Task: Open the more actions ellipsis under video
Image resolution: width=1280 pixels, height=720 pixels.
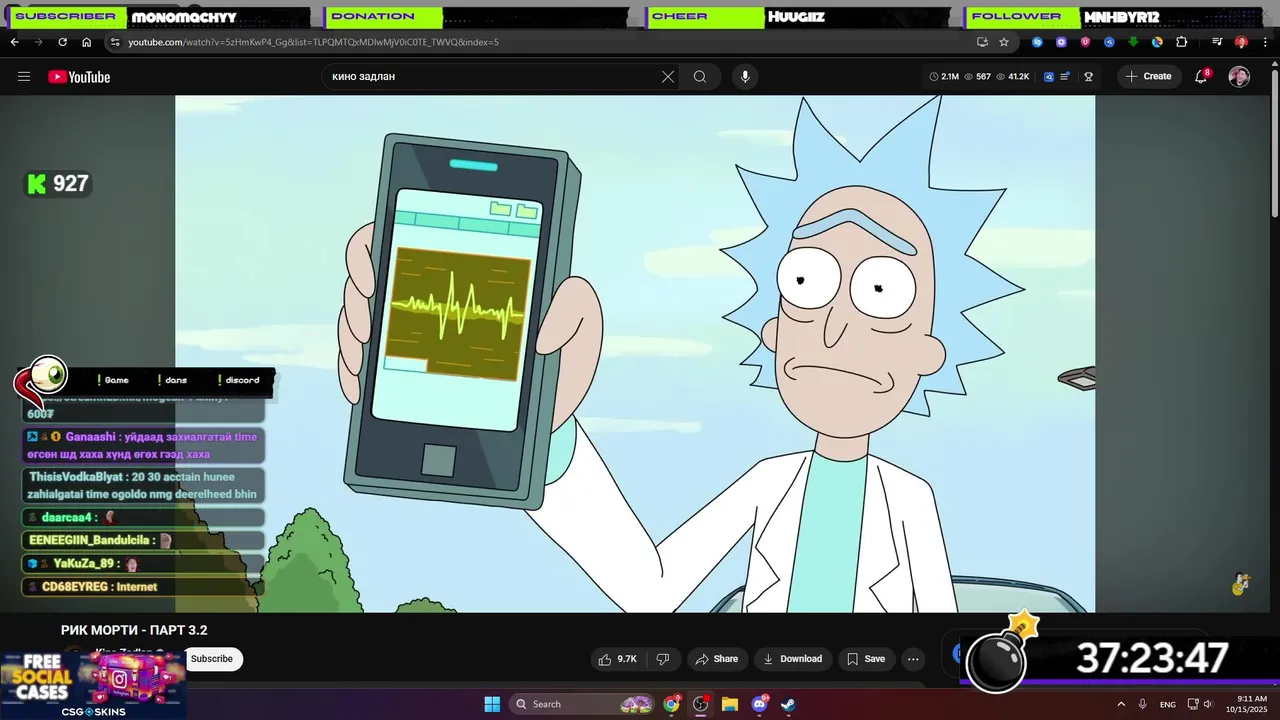Action: coord(913,659)
